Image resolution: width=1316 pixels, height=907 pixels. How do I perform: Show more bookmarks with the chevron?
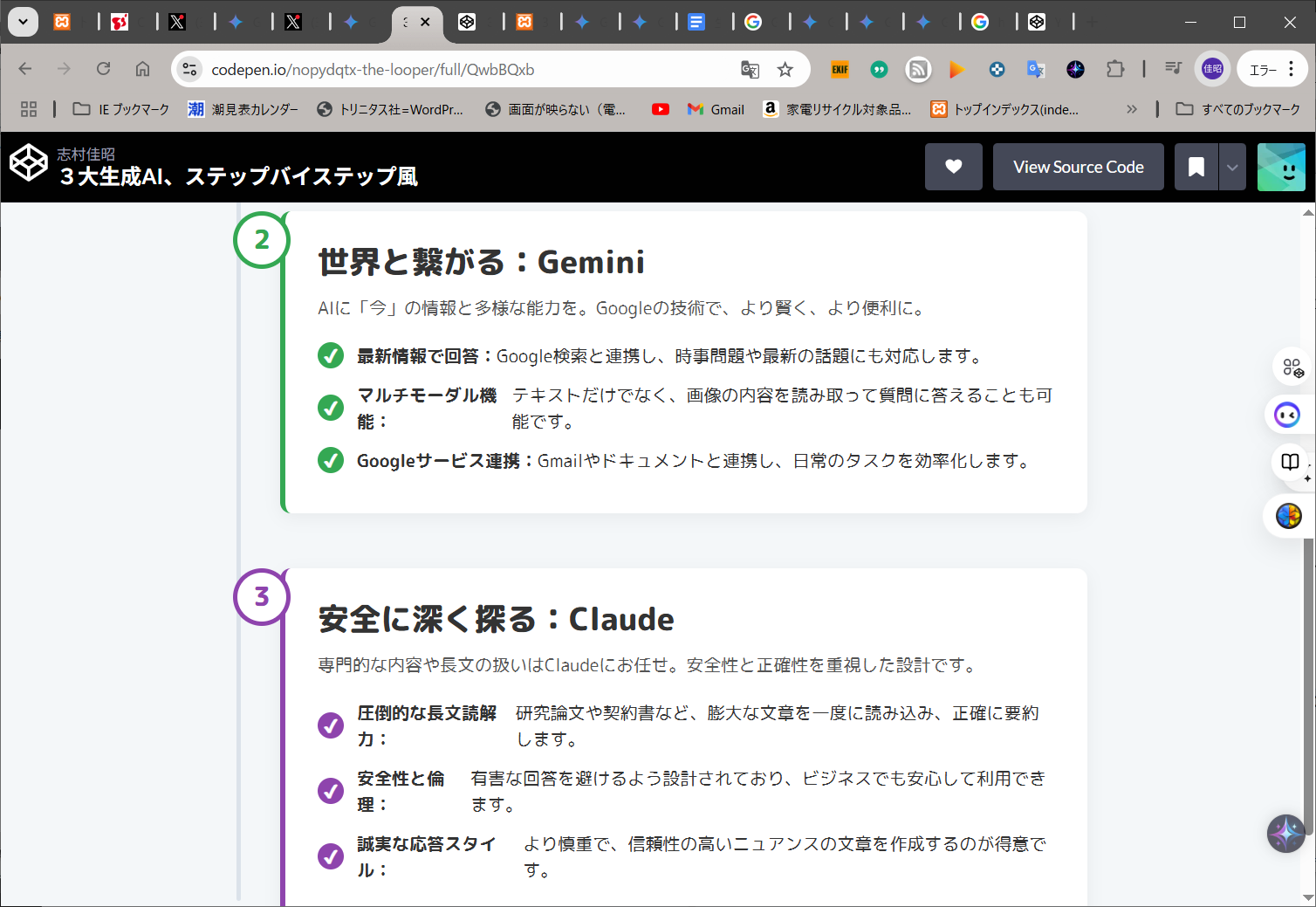(x=1132, y=109)
